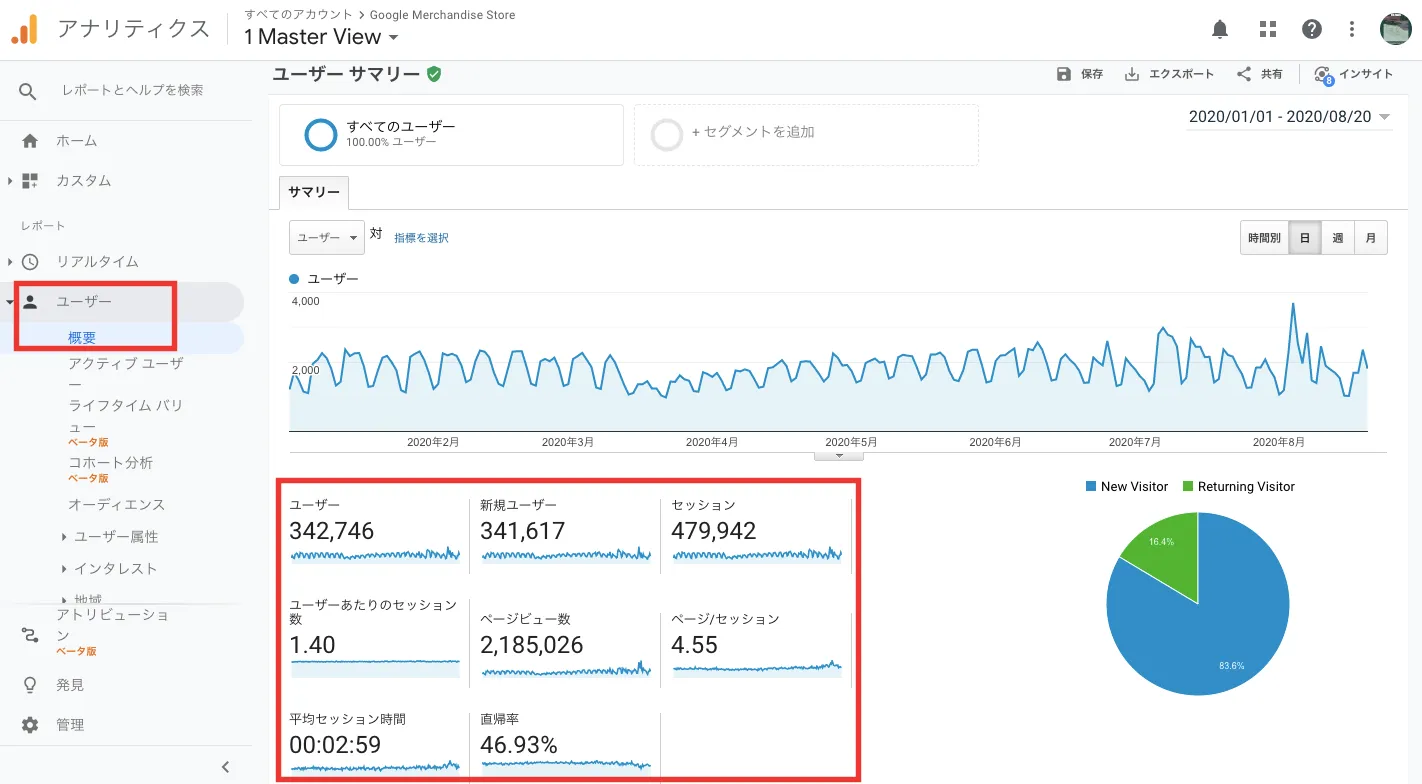Expand the インタレスト submenu
The height and width of the screenshot is (784, 1422).
pos(109,569)
